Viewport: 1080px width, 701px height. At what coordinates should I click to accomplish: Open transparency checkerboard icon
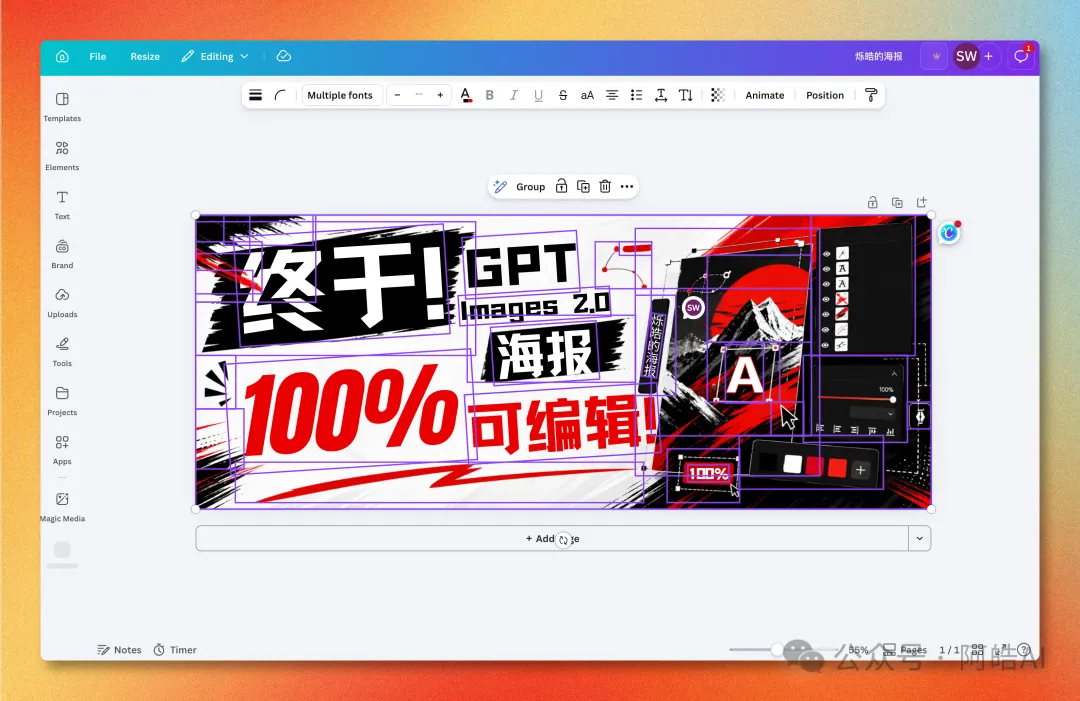tap(718, 95)
